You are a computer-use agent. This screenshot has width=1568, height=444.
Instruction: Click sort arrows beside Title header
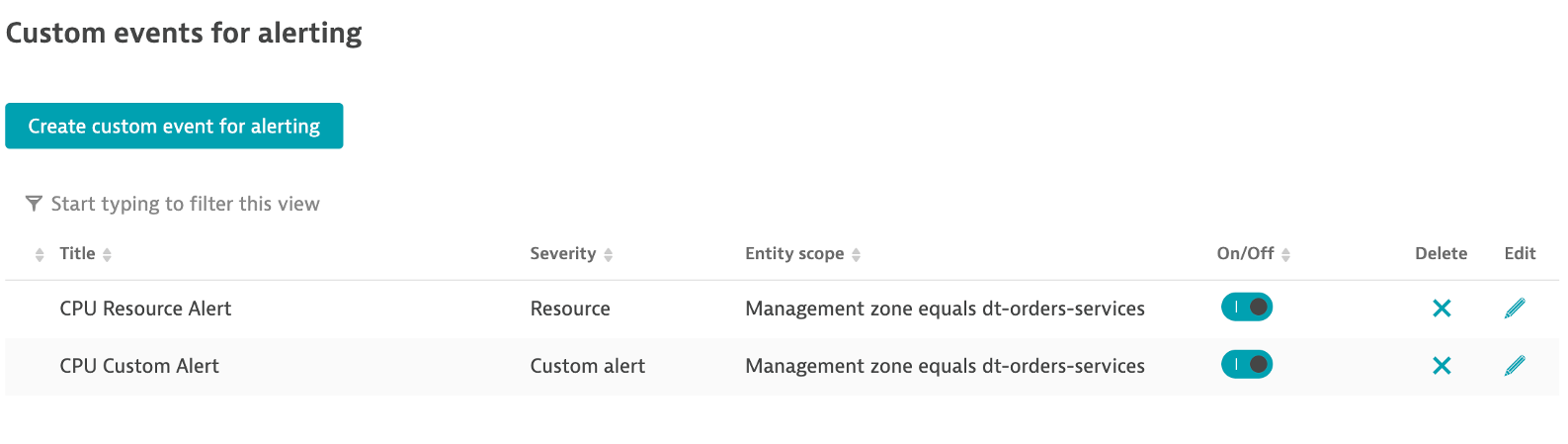pyautogui.click(x=107, y=255)
